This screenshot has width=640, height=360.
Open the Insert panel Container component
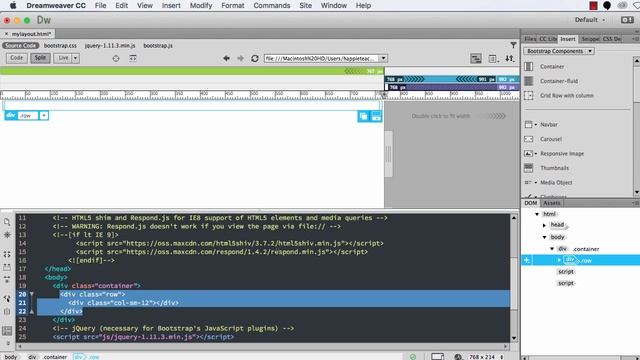coord(552,67)
